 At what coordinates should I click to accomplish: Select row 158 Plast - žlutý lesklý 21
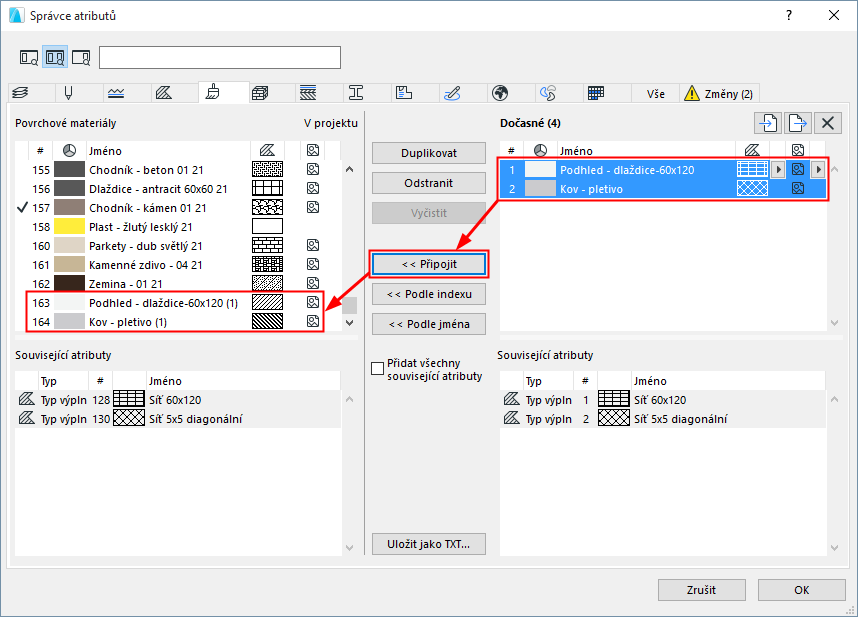178,226
